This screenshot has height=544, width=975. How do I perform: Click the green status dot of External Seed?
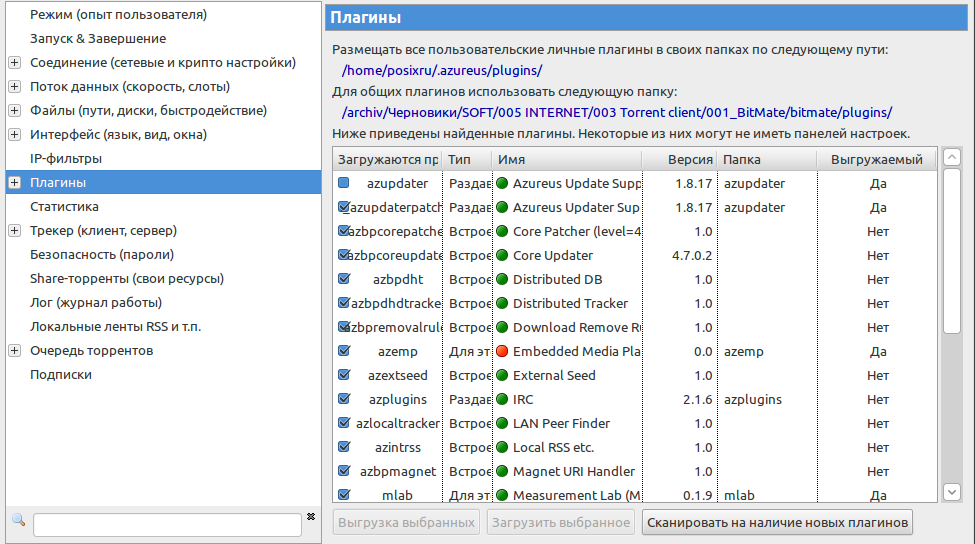(502, 376)
